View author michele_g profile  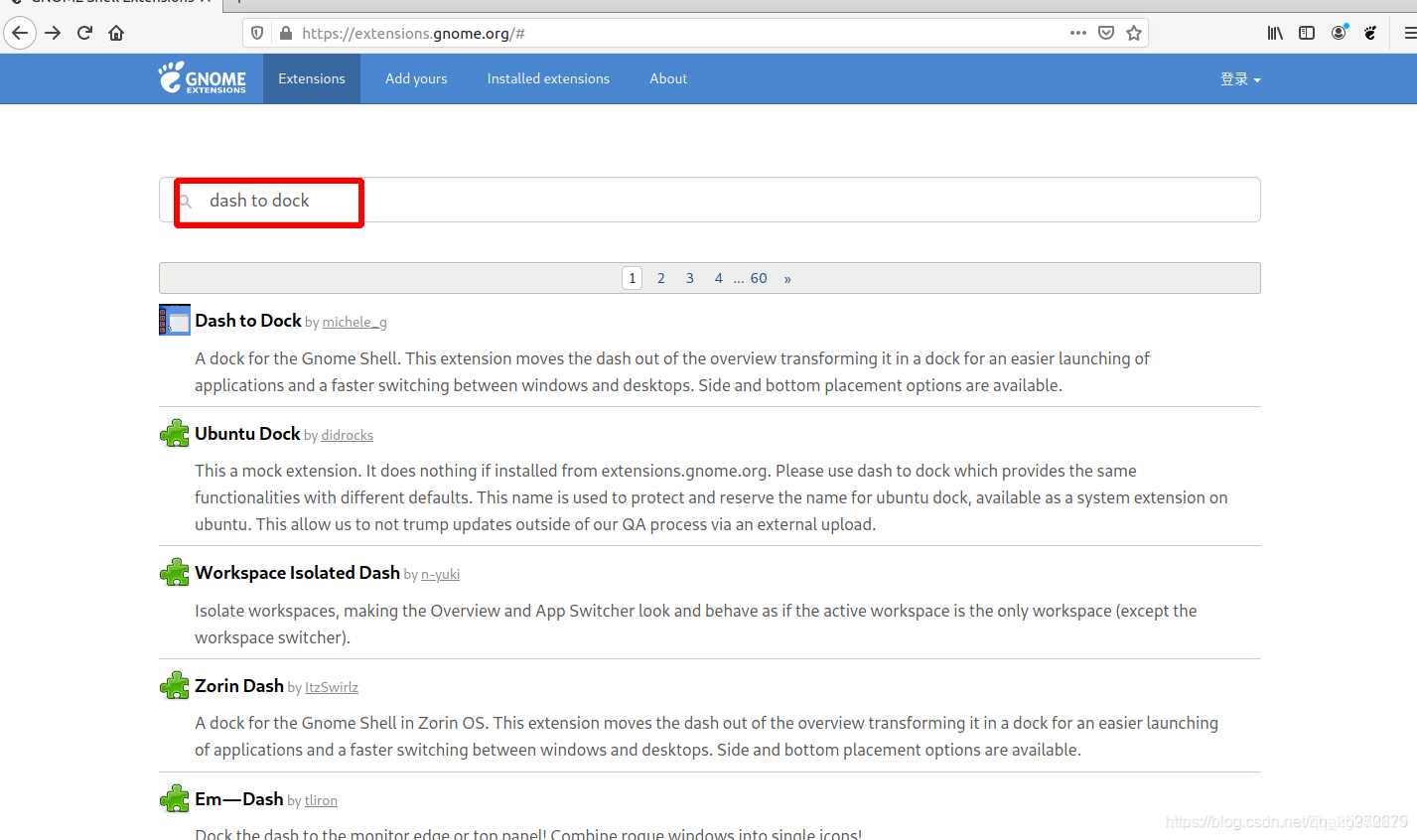pos(354,322)
